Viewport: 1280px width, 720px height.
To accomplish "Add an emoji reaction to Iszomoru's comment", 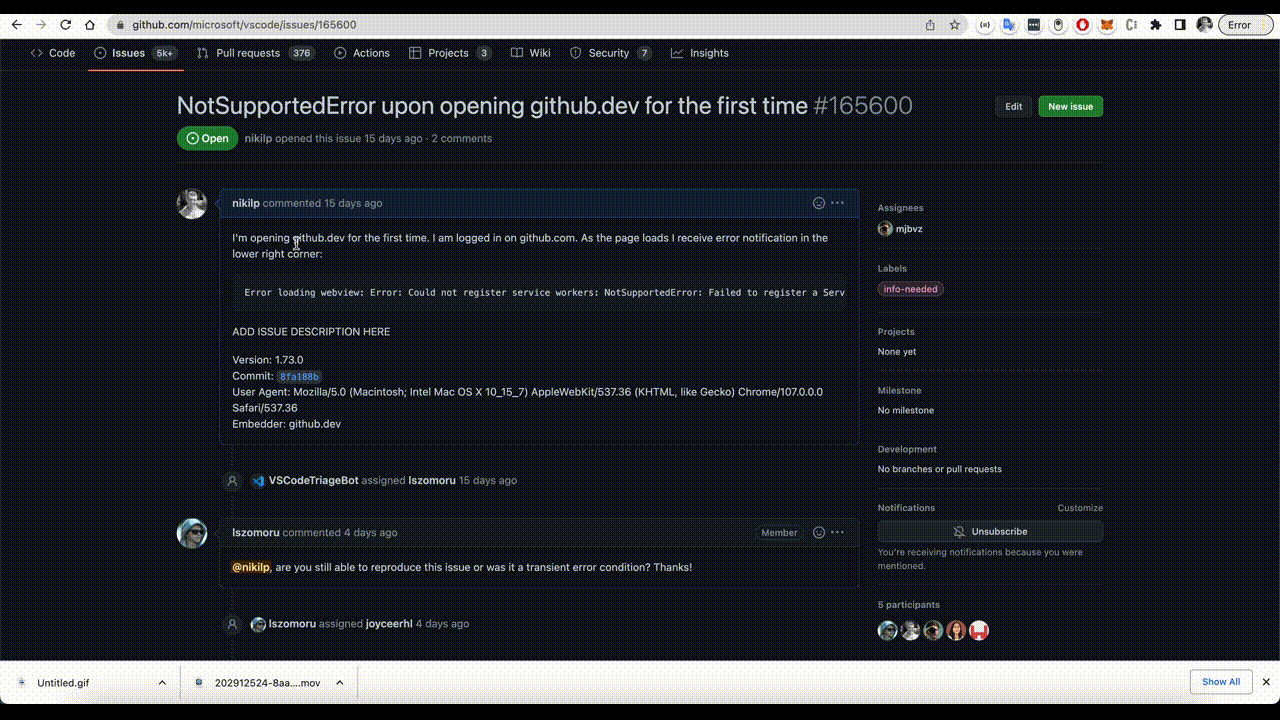I will click(x=819, y=532).
